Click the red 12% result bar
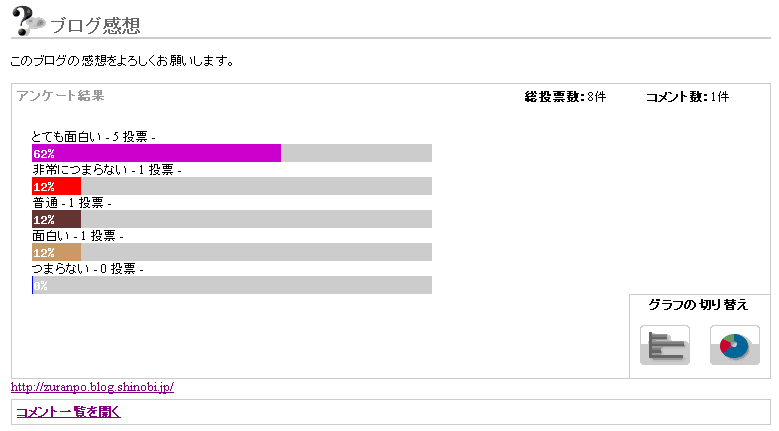This screenshot has width=779, height=431. (x=56, y=186)
